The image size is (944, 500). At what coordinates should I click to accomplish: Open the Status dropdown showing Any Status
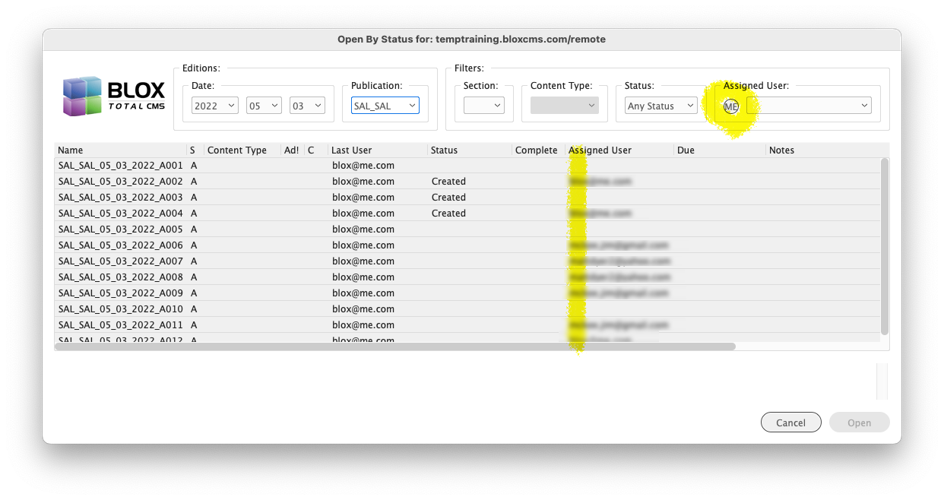[x=660, y=106]
